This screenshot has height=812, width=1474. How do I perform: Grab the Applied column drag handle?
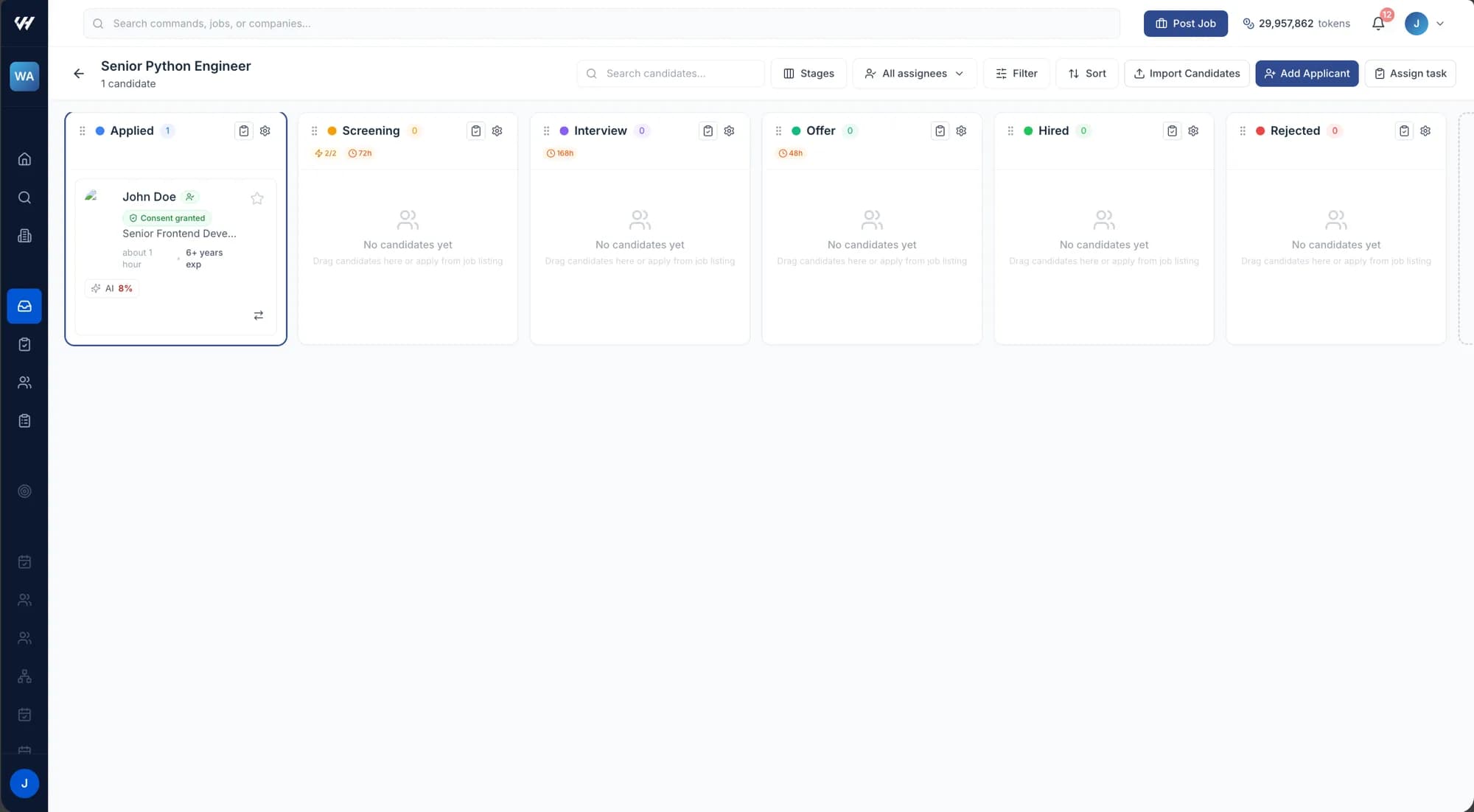[x=83, y=130]
